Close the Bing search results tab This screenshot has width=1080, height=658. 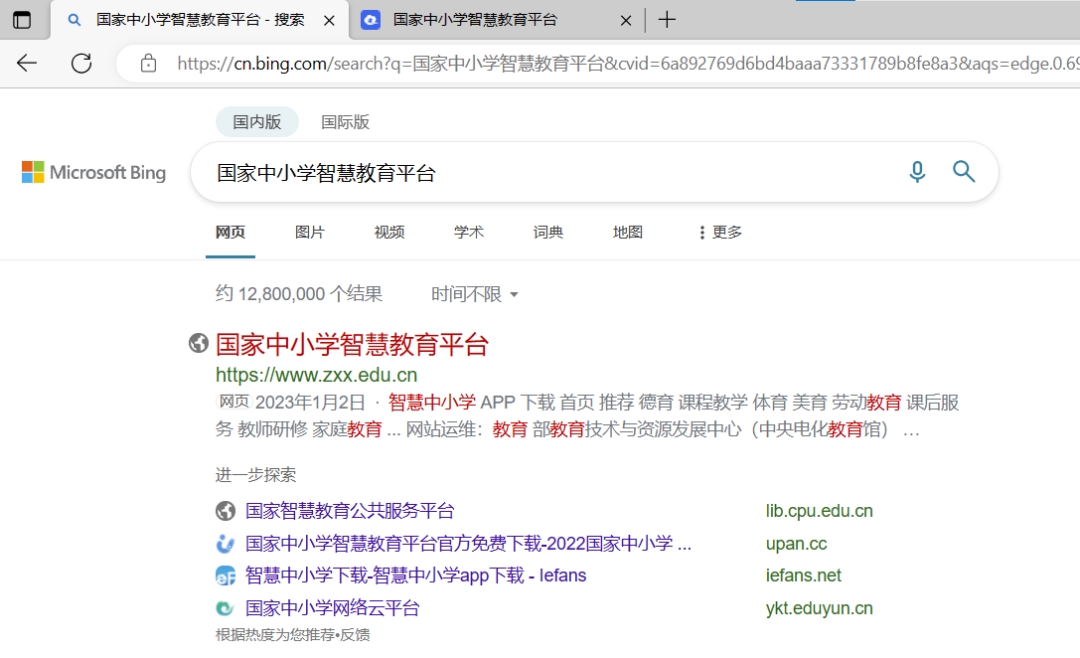click(x=329, y=21)
